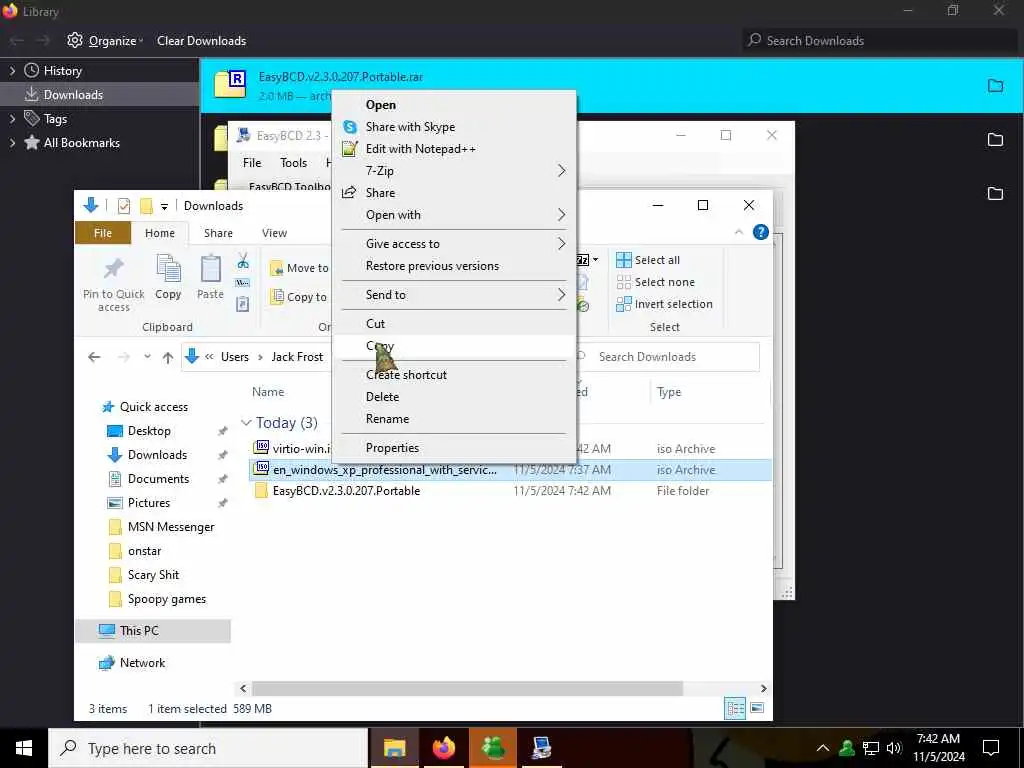Switch to Large icons view in status bar
Screen dimensions: 1024x768
pyautogui.click(x=757, y=708)
